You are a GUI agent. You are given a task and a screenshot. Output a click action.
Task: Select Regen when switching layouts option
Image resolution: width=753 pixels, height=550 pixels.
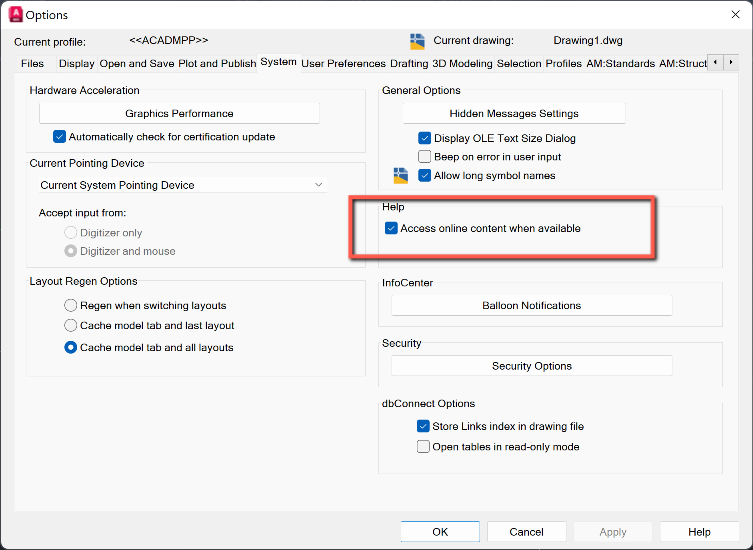tap(71, 305)
